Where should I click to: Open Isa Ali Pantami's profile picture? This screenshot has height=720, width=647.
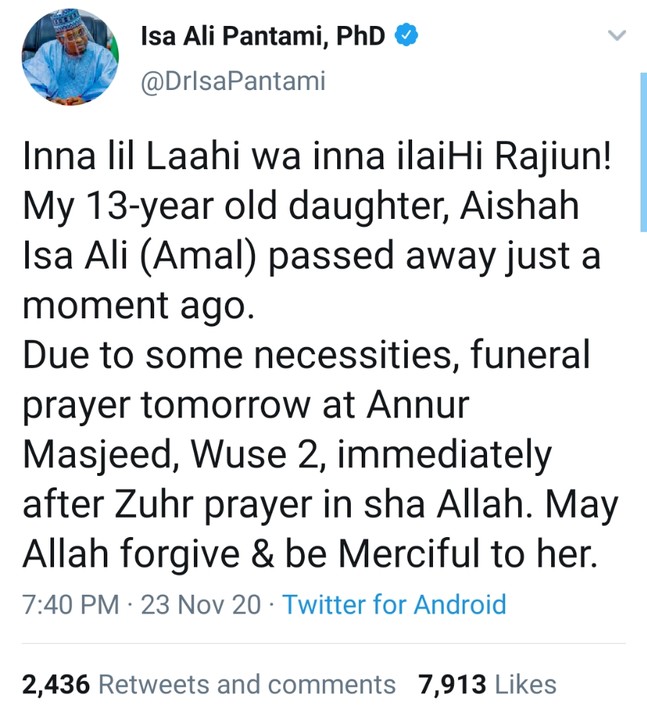click(x=66, y=63)
